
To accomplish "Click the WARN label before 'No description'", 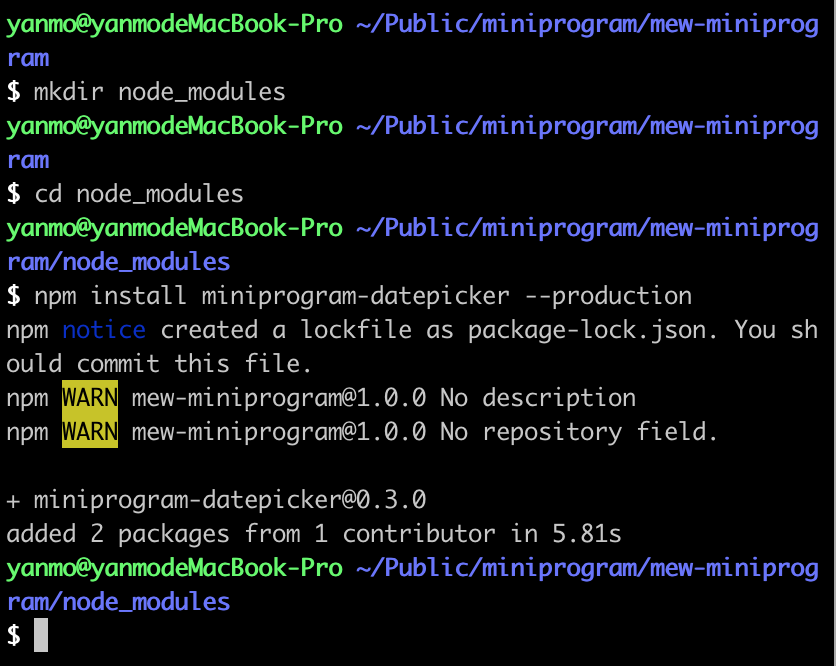I will click(90, 398).
